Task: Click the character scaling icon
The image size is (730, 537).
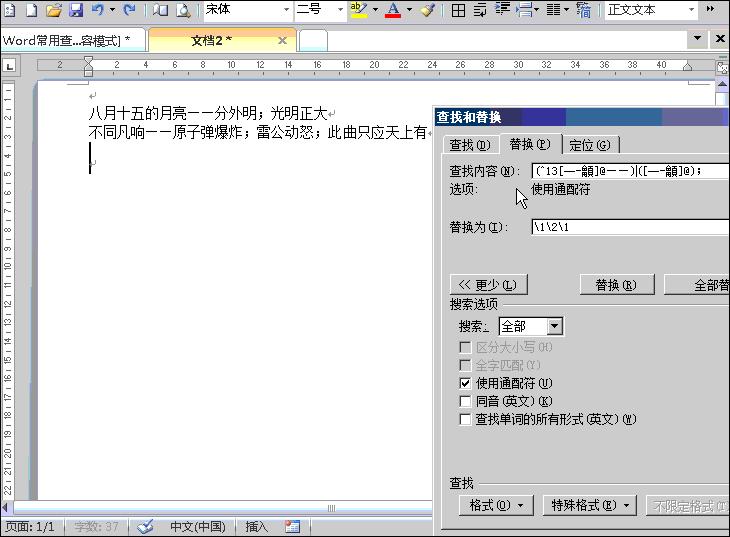Action: [x=583, y=10]
